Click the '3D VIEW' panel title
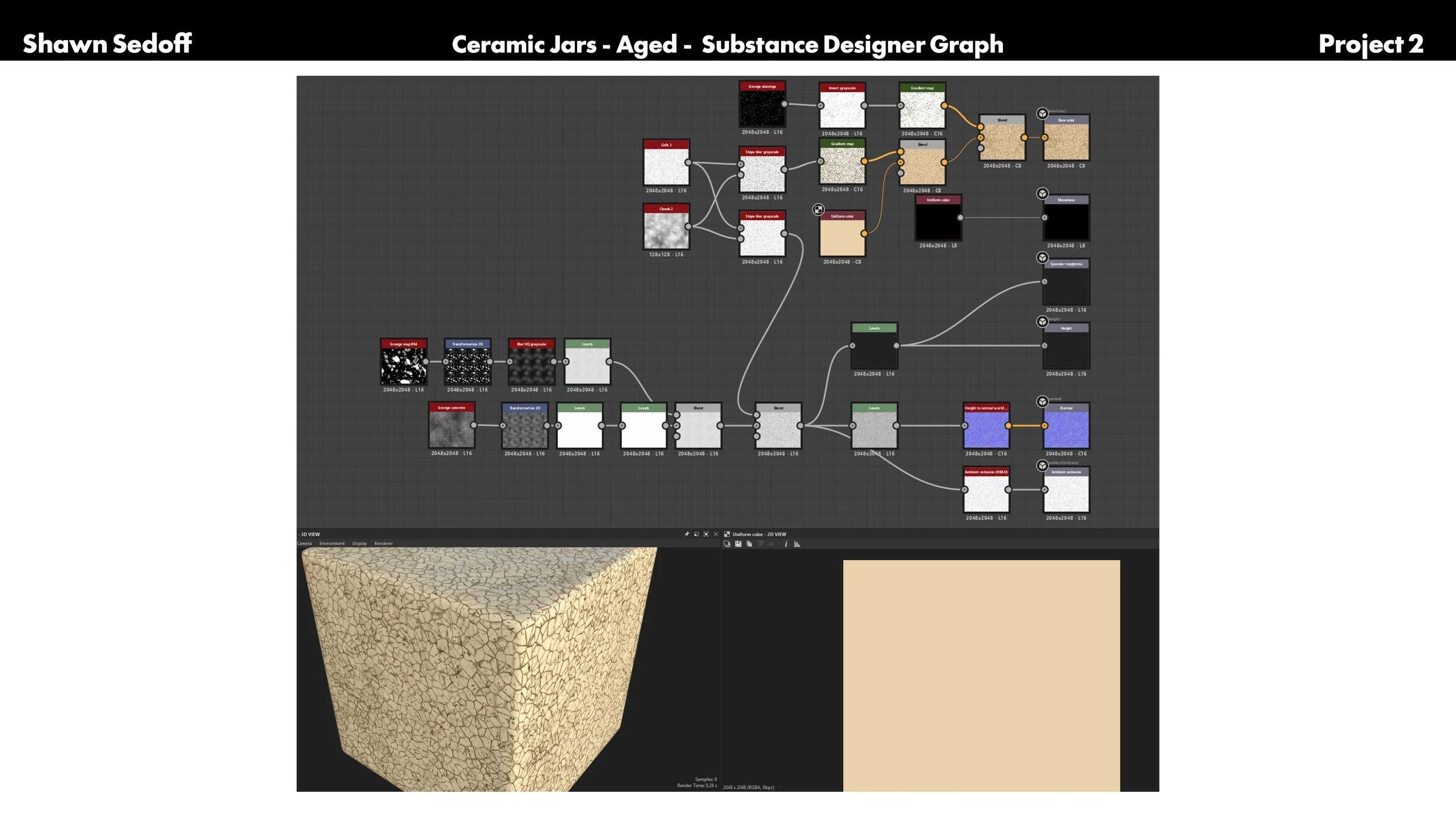 tap(310, 534)
